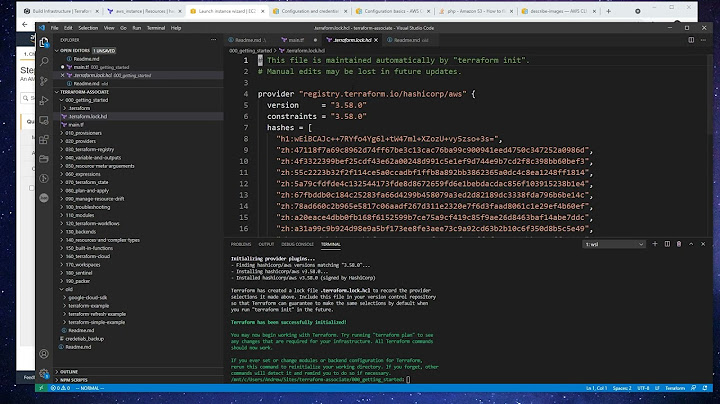Viewport: 720px width, 404px height.
Task: Open the Source Control view
Action: click(x=44, y=81)
